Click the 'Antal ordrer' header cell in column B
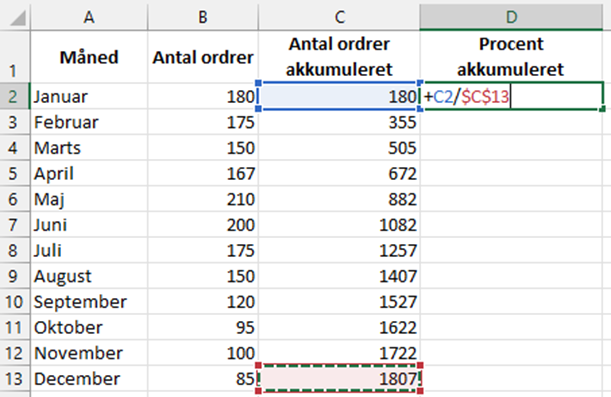 (x=203, y=57)
